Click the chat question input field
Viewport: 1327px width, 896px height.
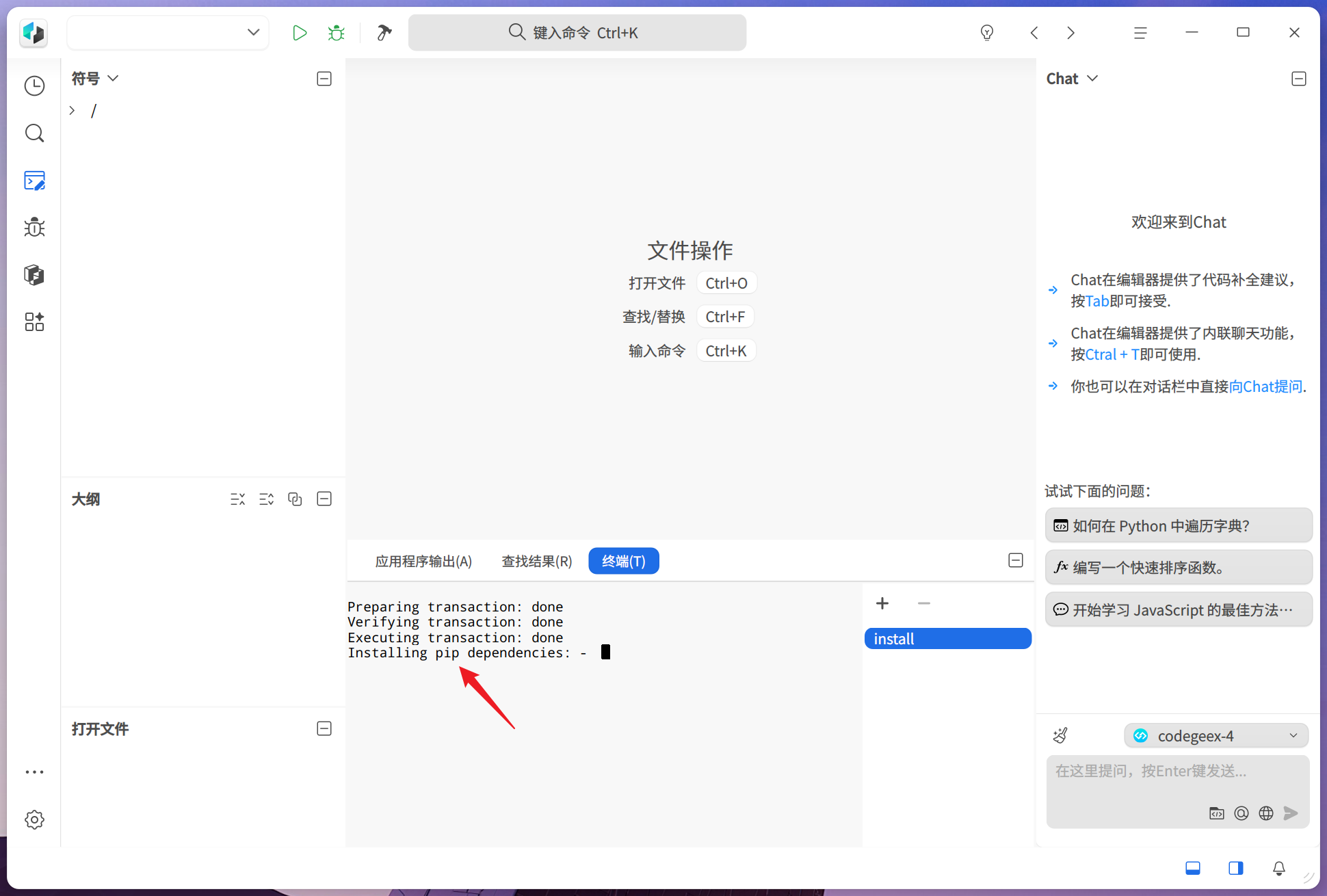pos(1177,780)
